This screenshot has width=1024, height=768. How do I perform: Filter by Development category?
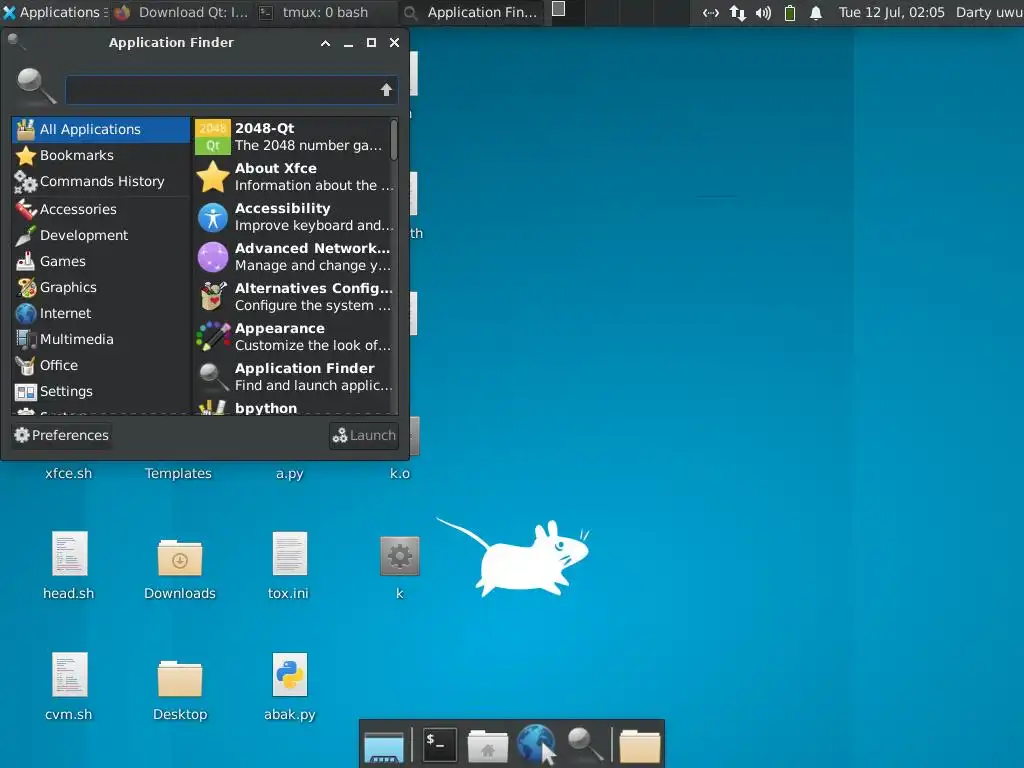[101, 235]
